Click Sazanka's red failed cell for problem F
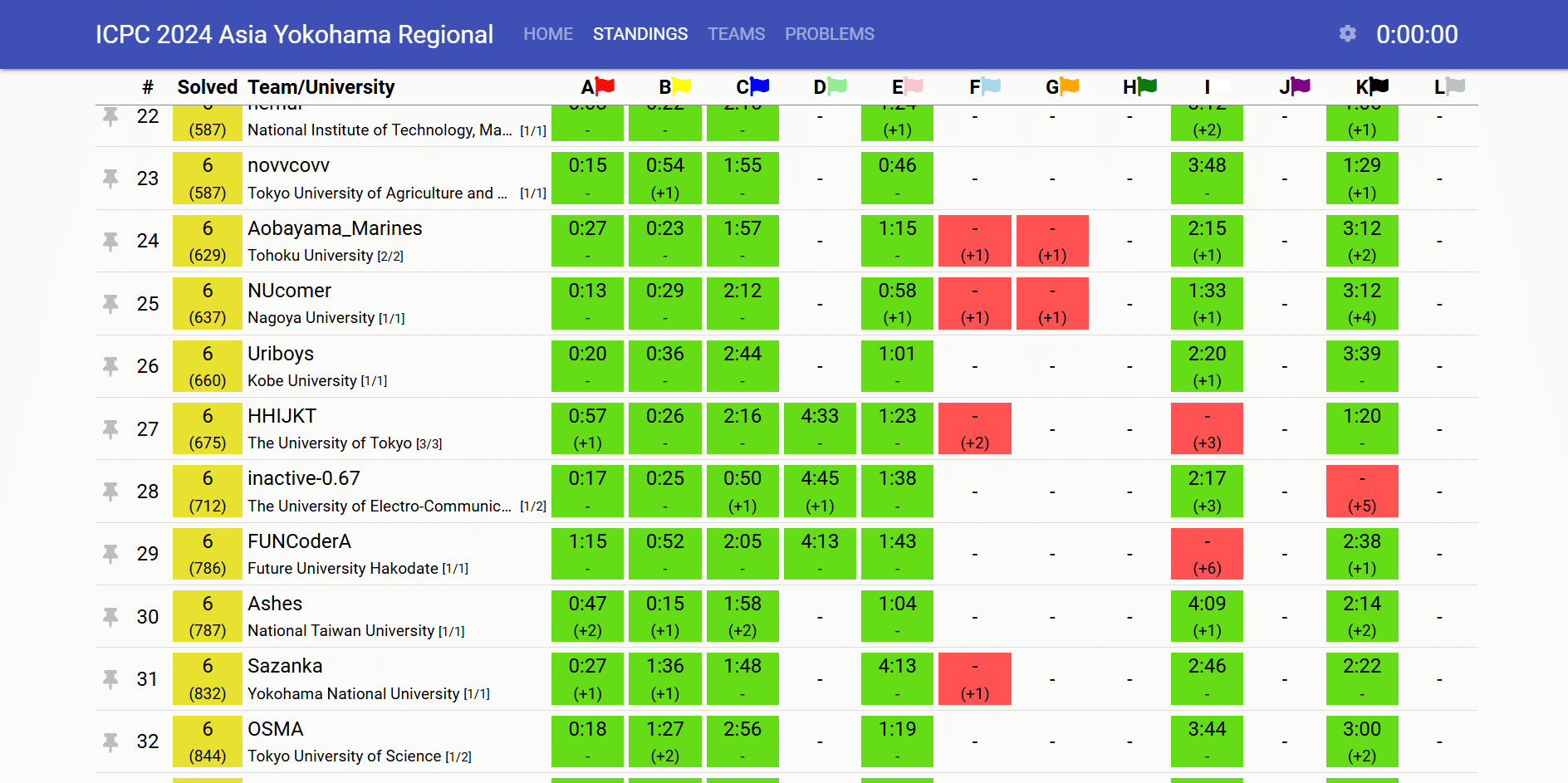The width and height of the screenshot is (1568, 783). [974, 679]
